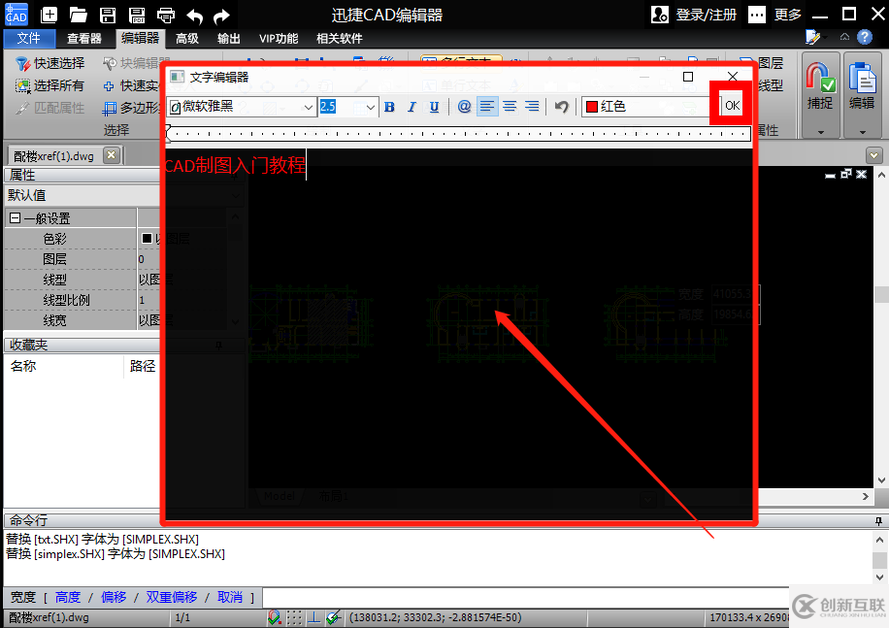
Task: Expand the 编辑 tool dropdown arrow
Action: click(x=862, y=132)
